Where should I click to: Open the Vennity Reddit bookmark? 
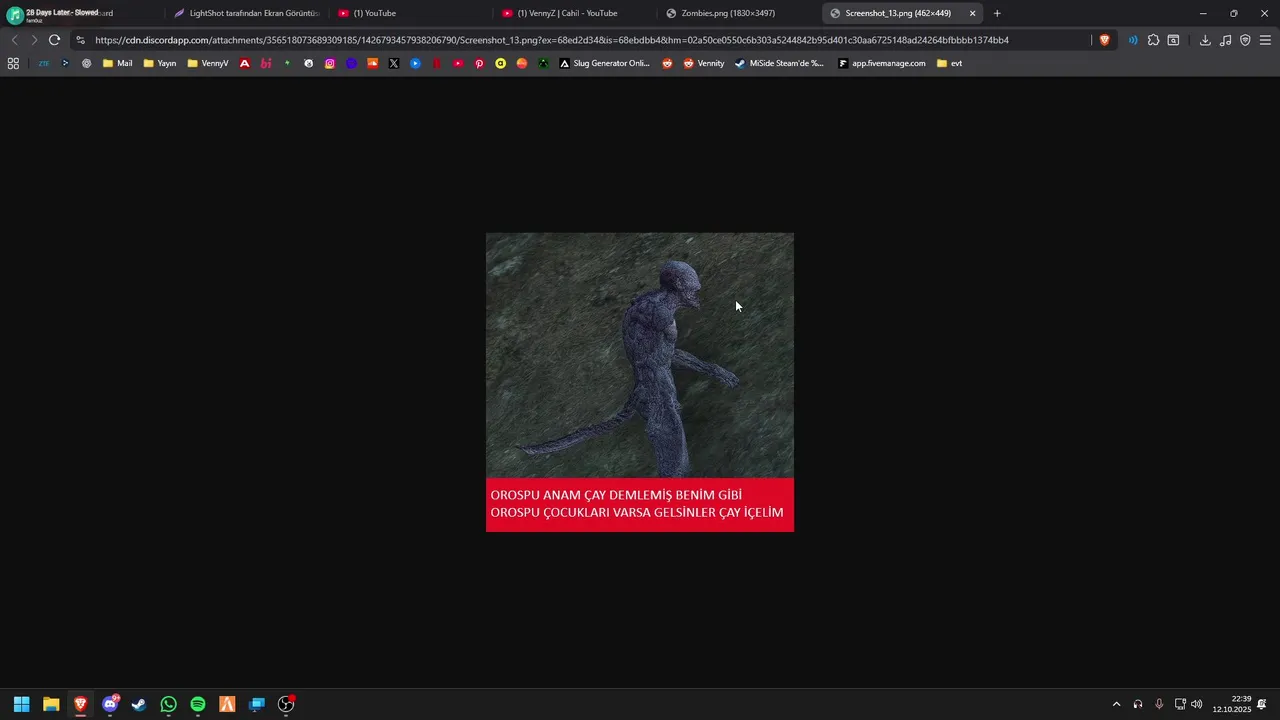coord(704,63)
